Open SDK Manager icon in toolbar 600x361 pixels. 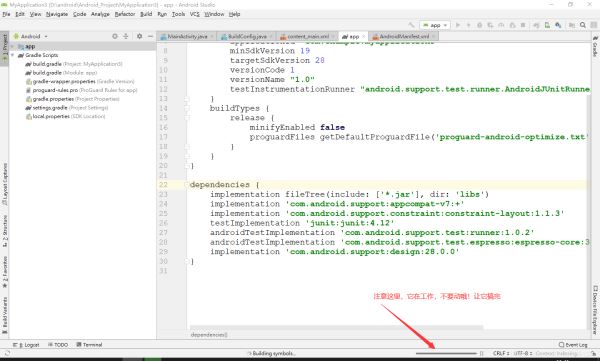point(558,25)
